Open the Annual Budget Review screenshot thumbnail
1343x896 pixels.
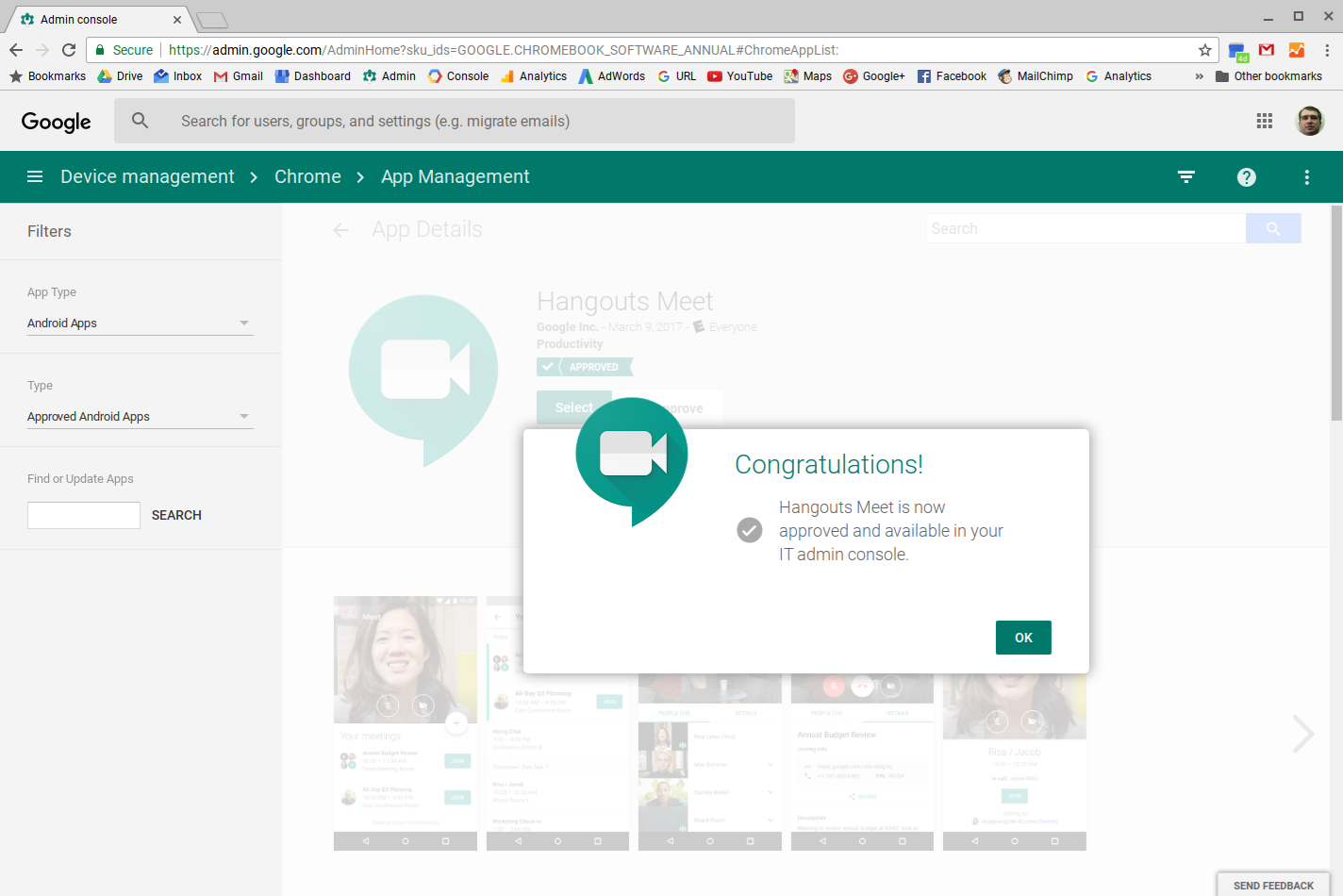pos(862,762)
